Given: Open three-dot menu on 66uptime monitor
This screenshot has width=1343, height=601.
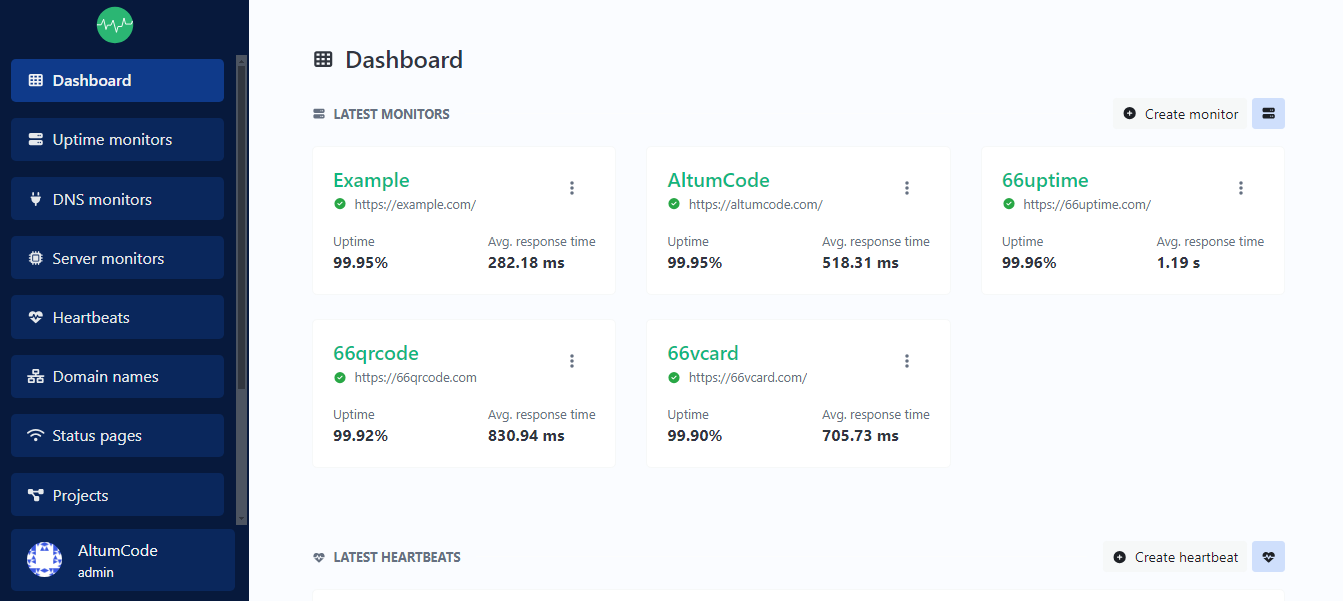Looking at the screenshot, I should 1241,188.
